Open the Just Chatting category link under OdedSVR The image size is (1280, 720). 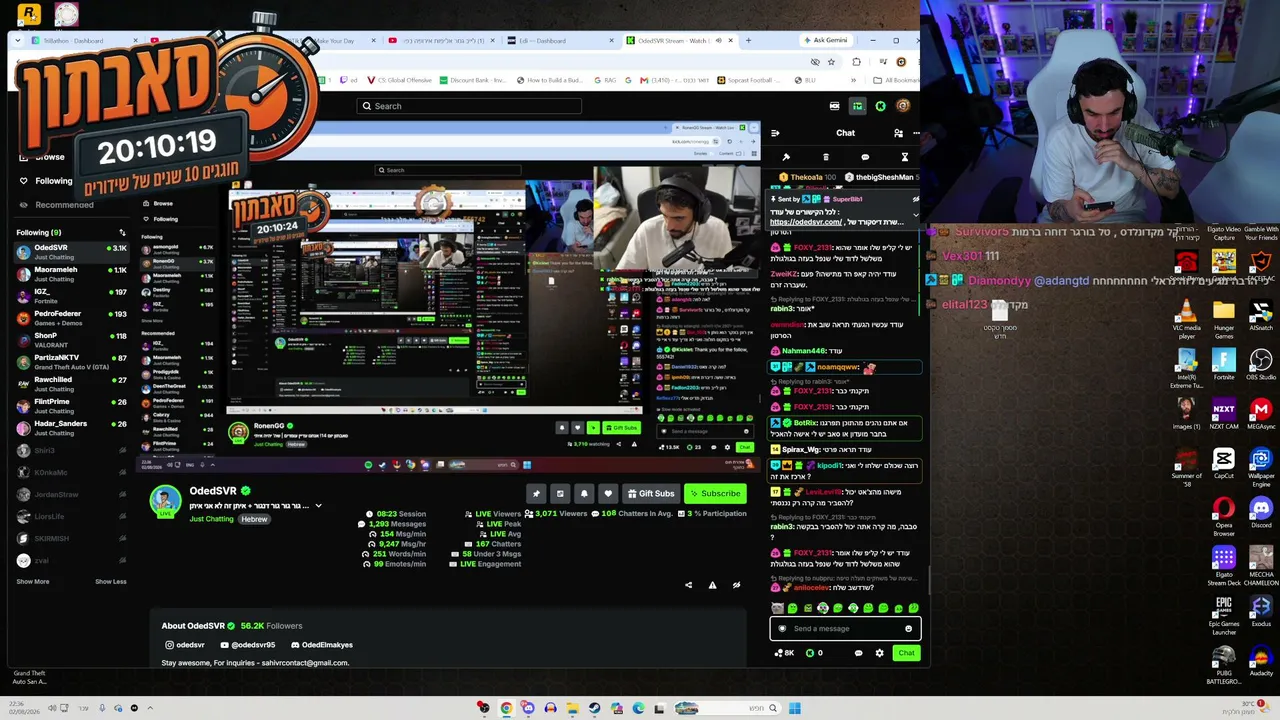point(212,519)
